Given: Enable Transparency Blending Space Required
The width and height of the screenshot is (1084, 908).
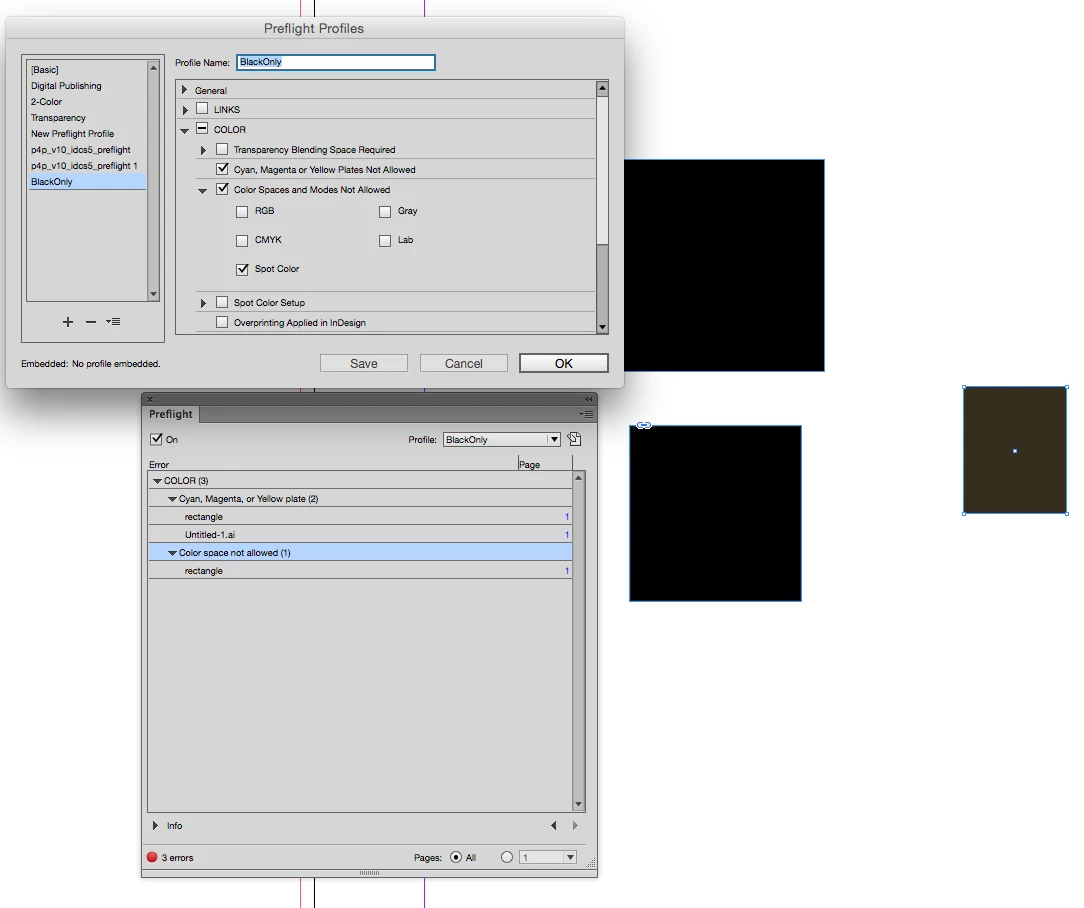Looking at the screenshot, I should 222,149.
